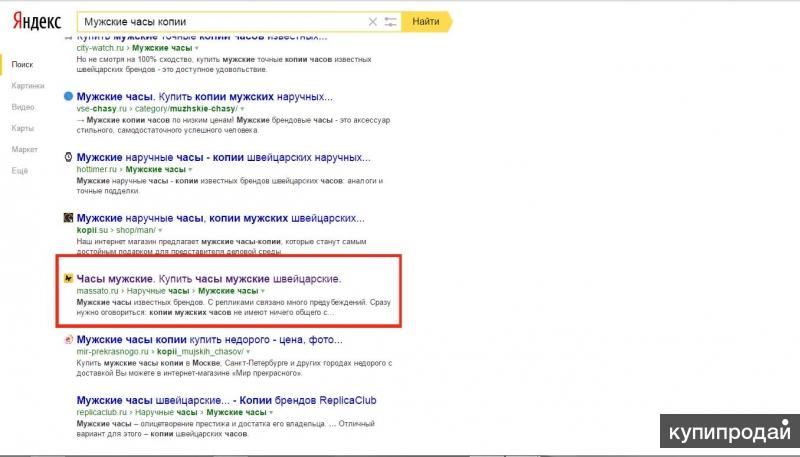Screen dimensions: 800x457
Task: Click snippet text 'Купить мужские часы копии в Москве'
Action: pos(148,363)
